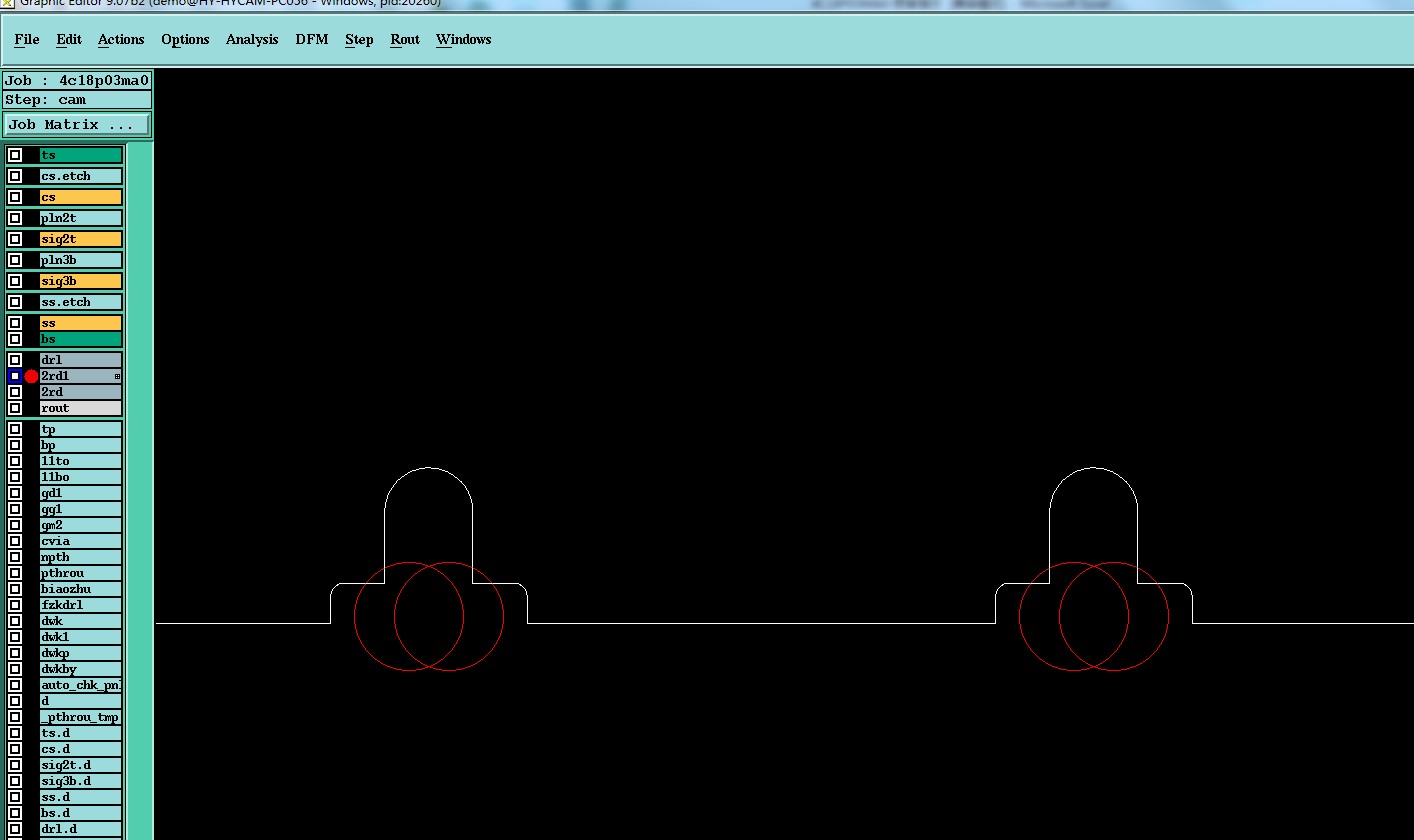The height and width of the screenshot is (840, 1414).
Task: Click the layer list vertical scrollbar
Action: [x=140, y=490]
